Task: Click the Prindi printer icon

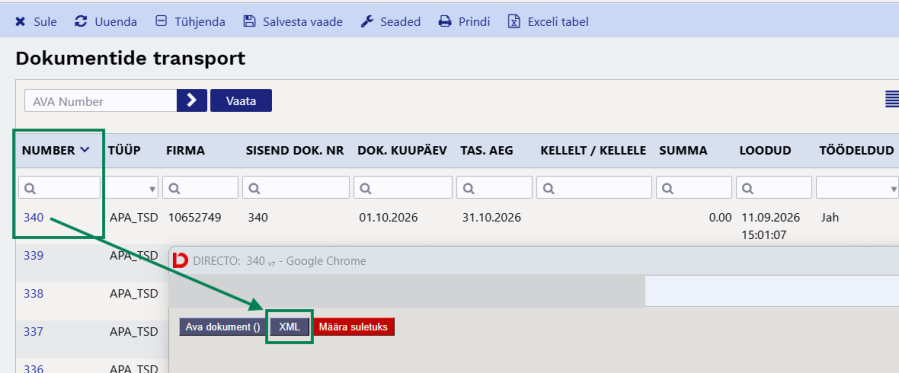Action: (445, 22)
